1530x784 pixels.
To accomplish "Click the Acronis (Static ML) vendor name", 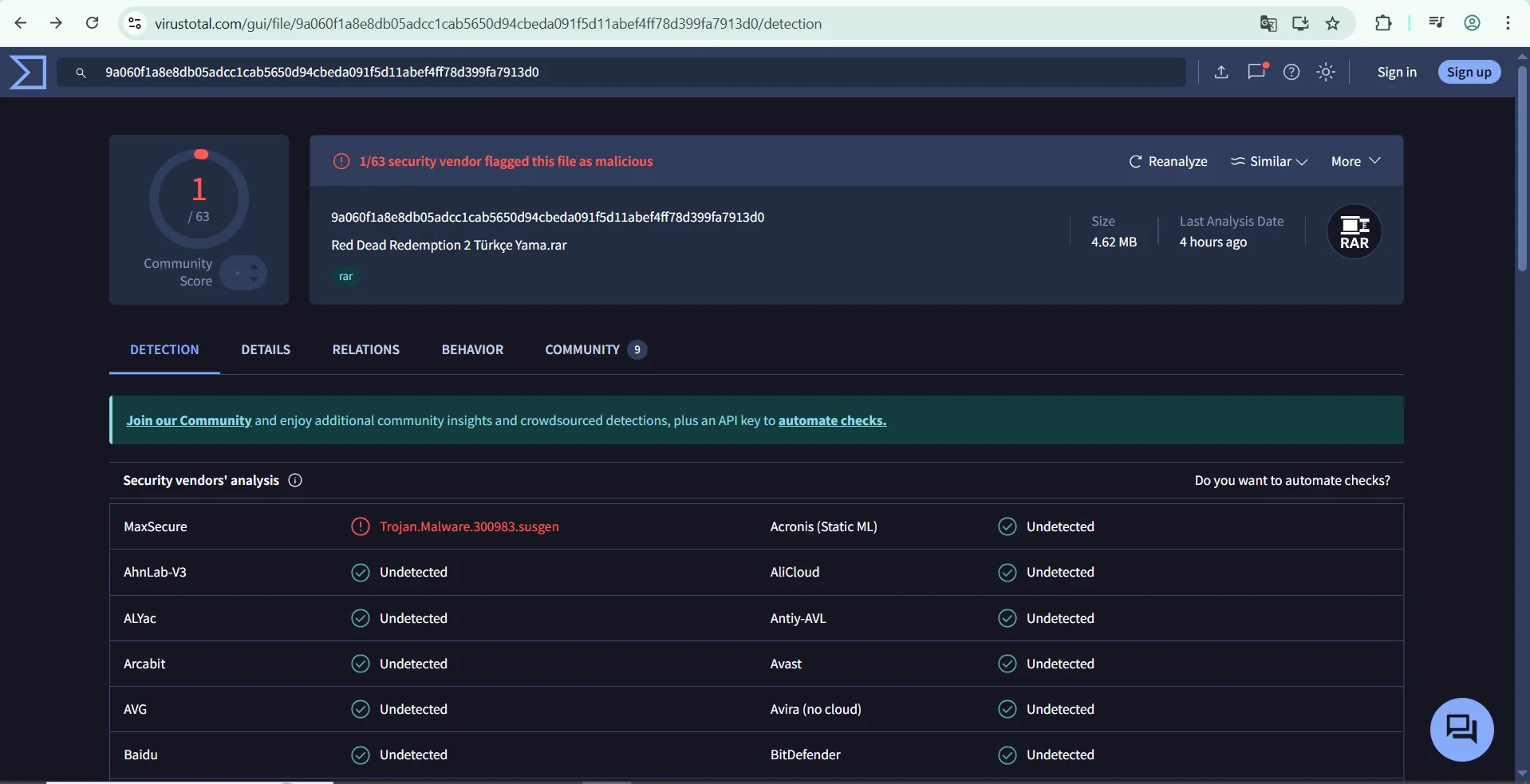I will (823, 526).
